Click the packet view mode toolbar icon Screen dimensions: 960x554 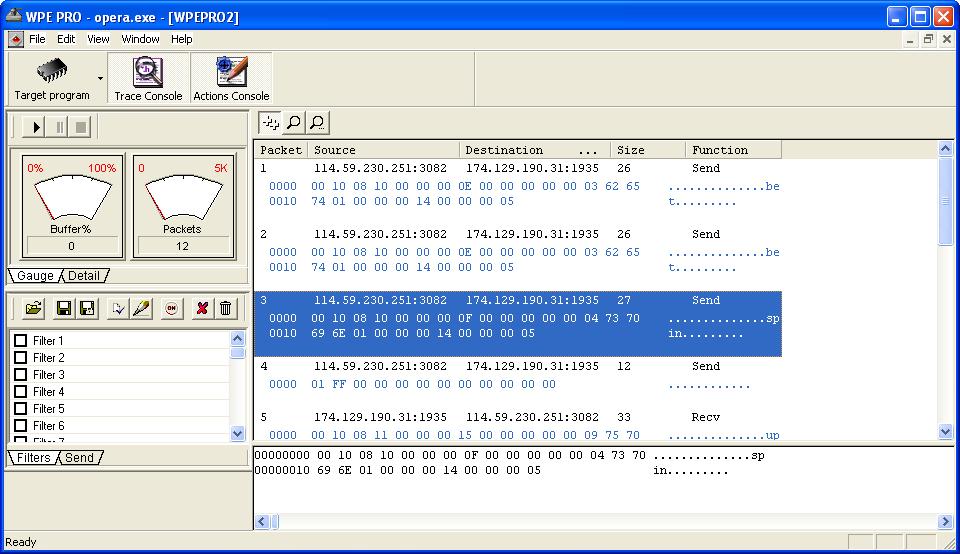point(270,123)
